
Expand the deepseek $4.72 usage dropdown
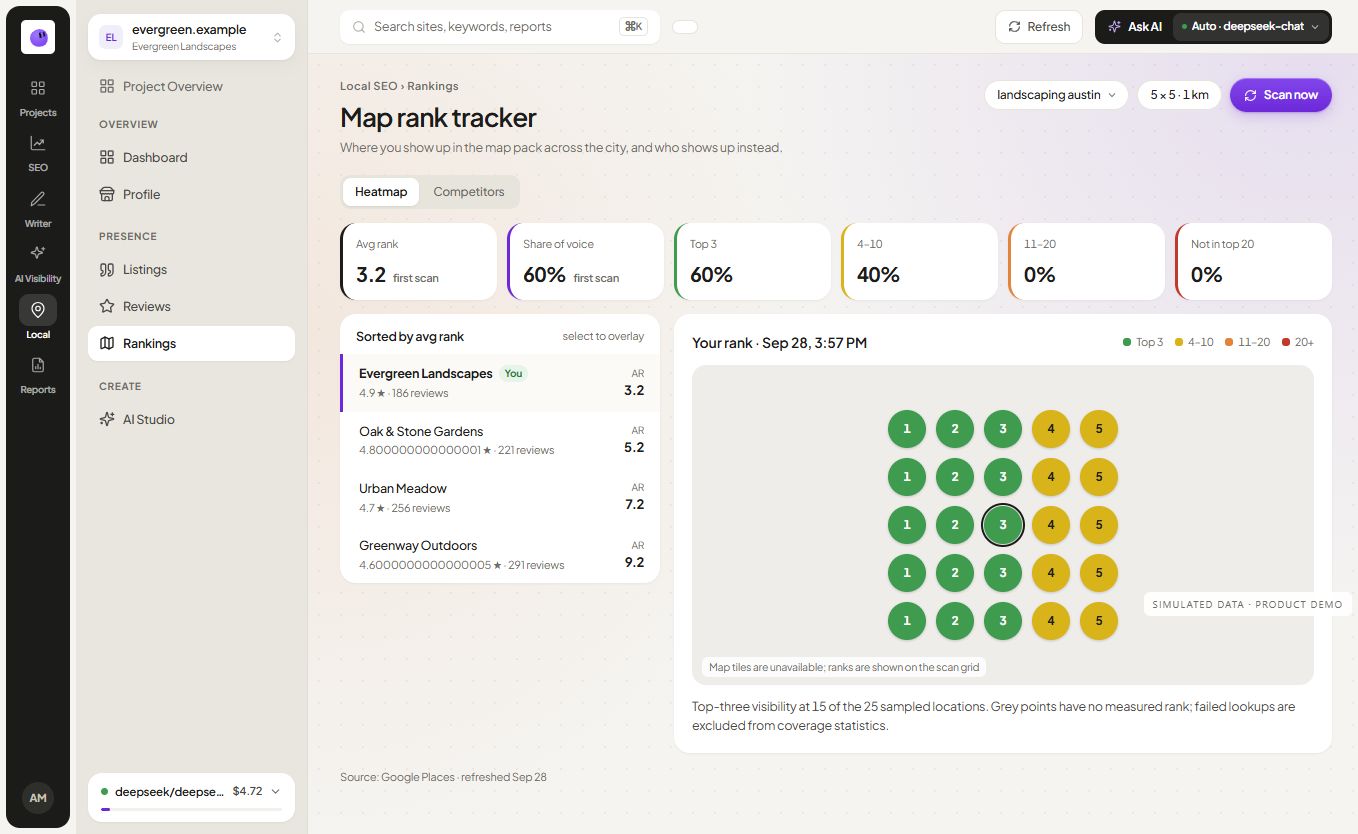[x=191, y=797]
